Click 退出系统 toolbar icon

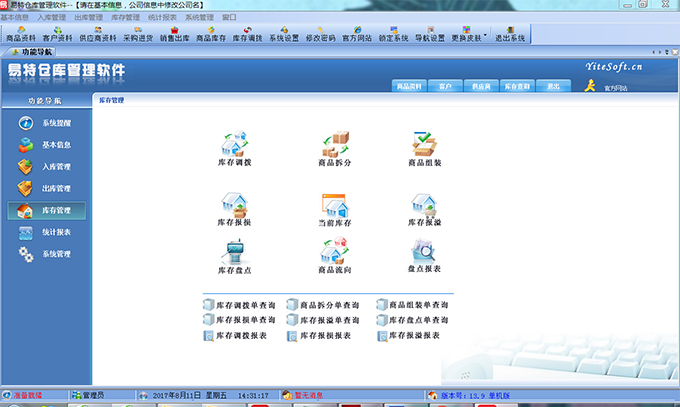click(x=510, y=34)
